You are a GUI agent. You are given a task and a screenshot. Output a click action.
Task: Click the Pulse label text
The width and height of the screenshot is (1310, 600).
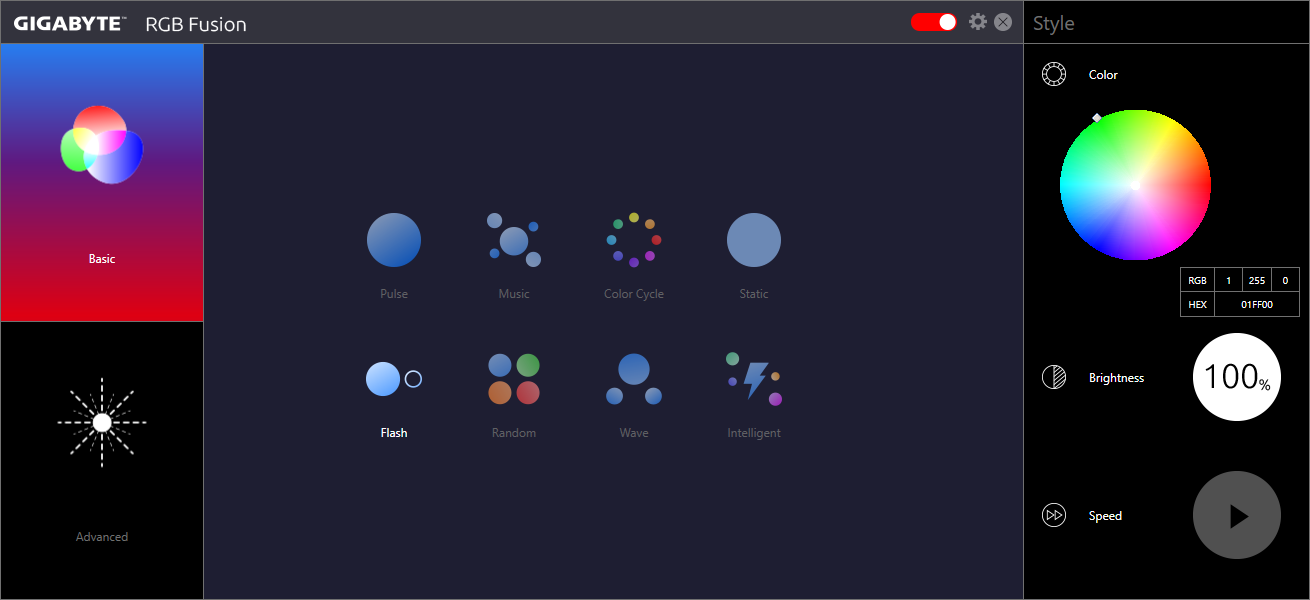point(394,294)
